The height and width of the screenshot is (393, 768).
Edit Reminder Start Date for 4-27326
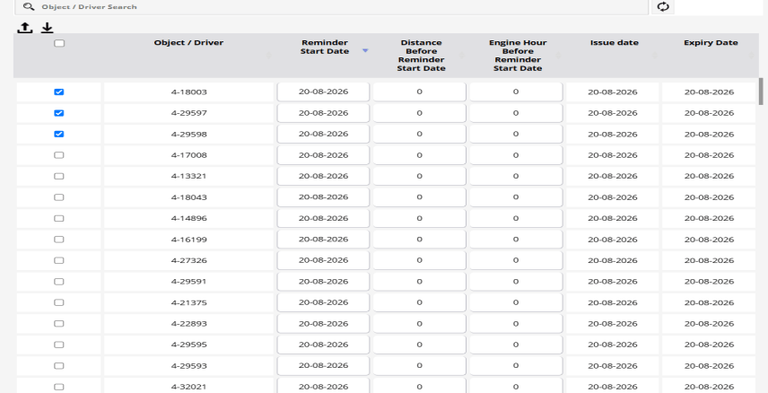(x=323, y=261)
